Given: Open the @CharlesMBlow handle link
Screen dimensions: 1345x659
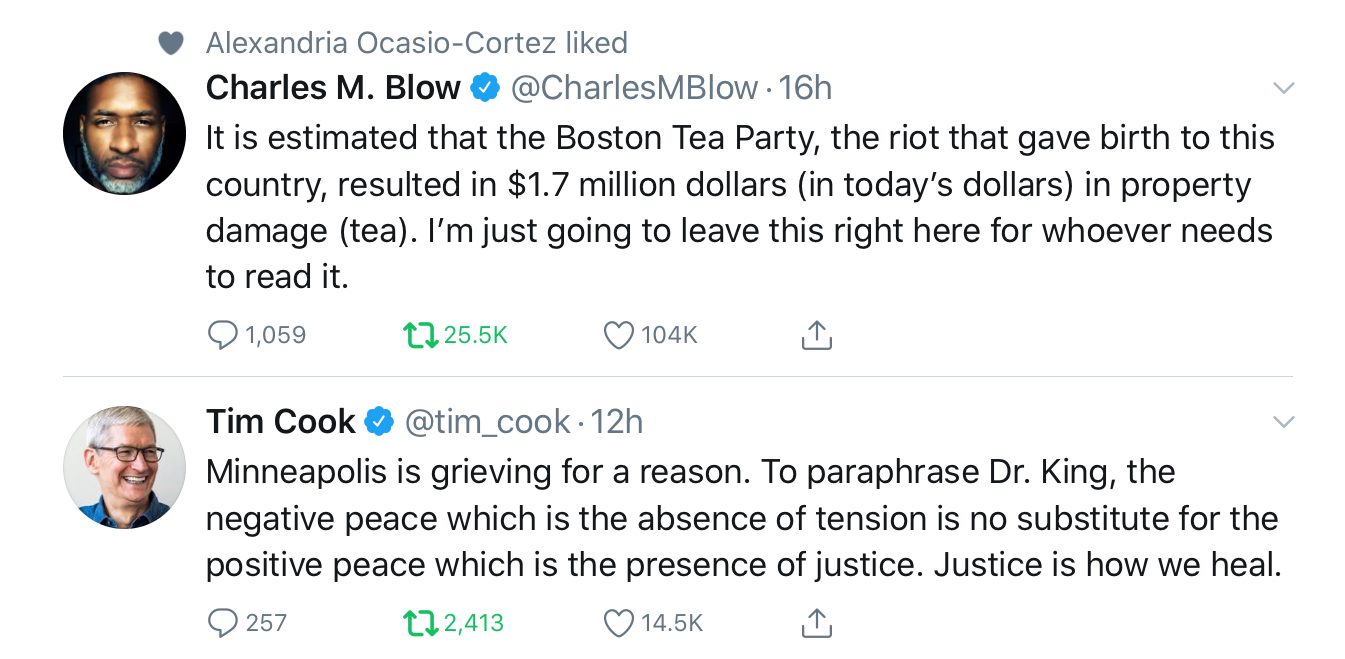Looking at the screenshot, I should [x=634, y=88].
